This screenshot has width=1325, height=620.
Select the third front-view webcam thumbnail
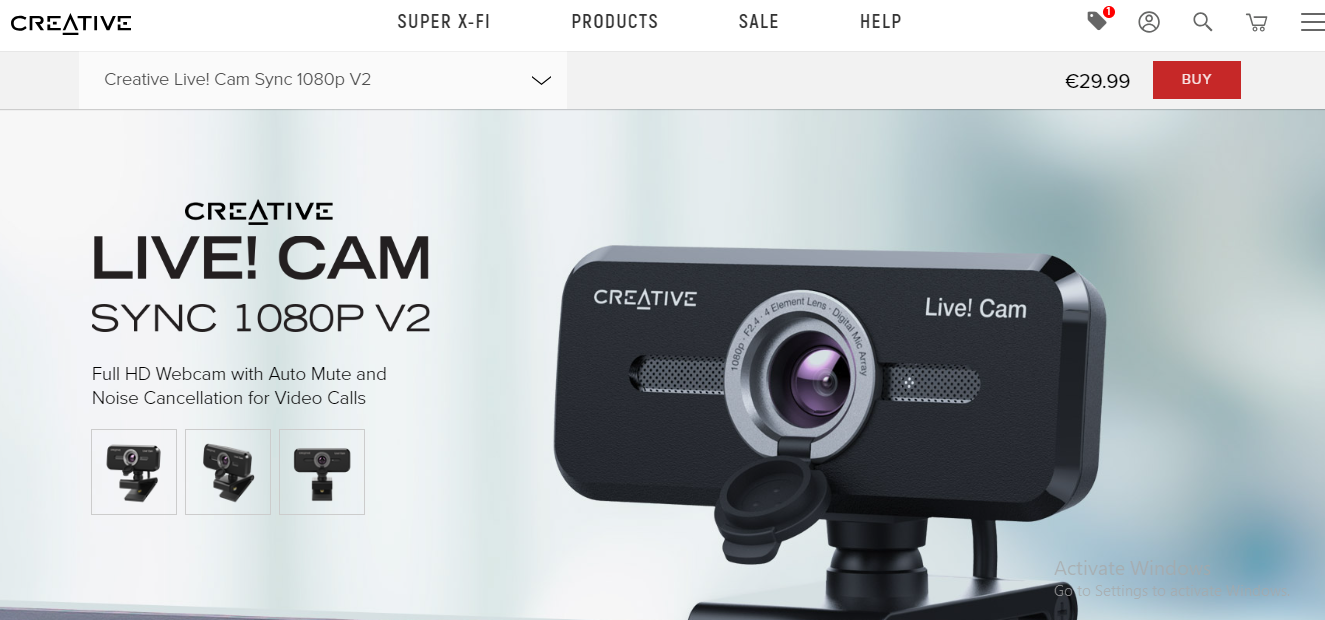tap(322, 472)
